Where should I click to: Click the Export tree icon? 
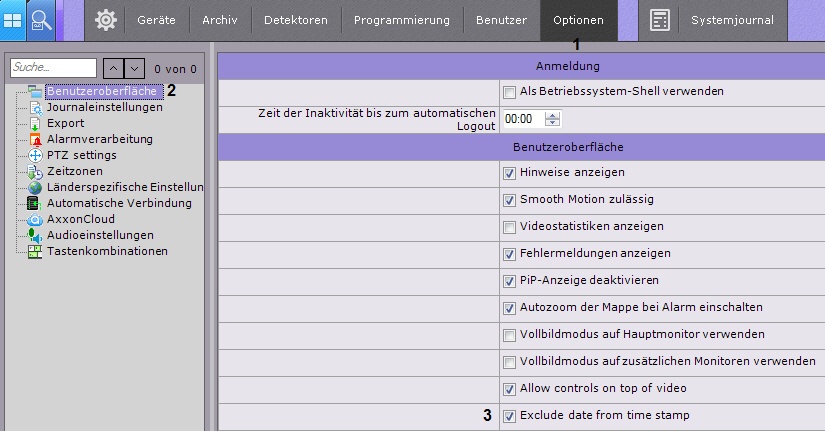[36, 123]
